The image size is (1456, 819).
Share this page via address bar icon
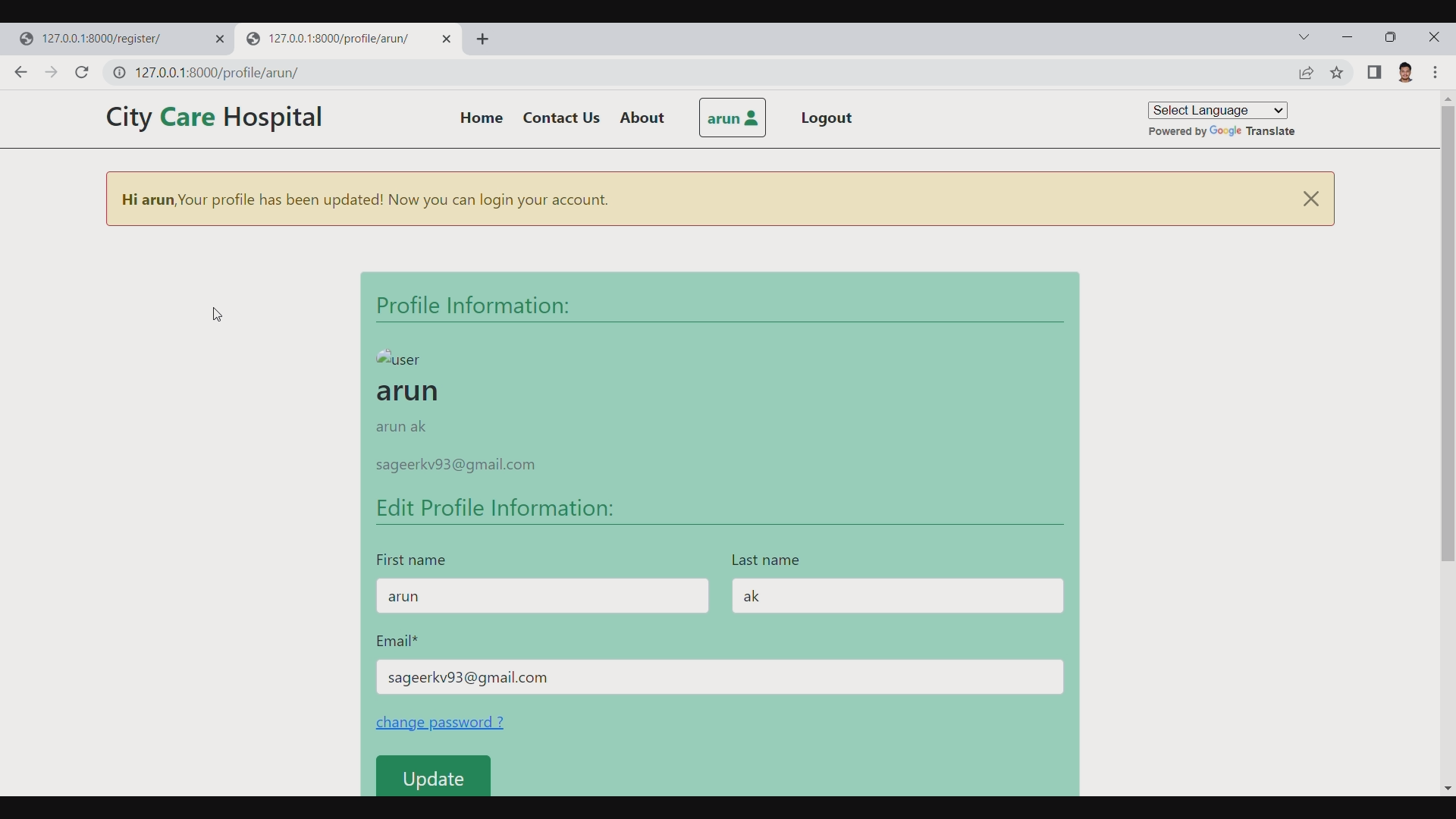point(1307,73)
